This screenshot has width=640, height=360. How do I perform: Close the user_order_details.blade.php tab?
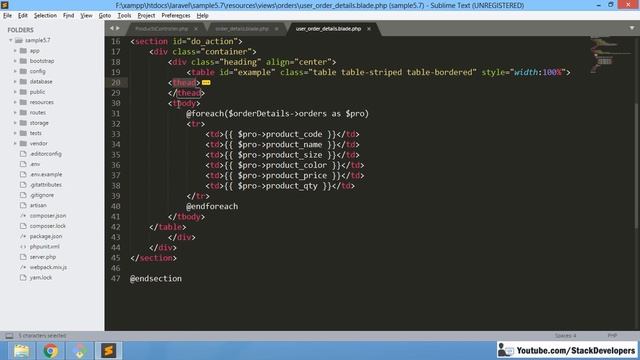(x=369, y=29)
